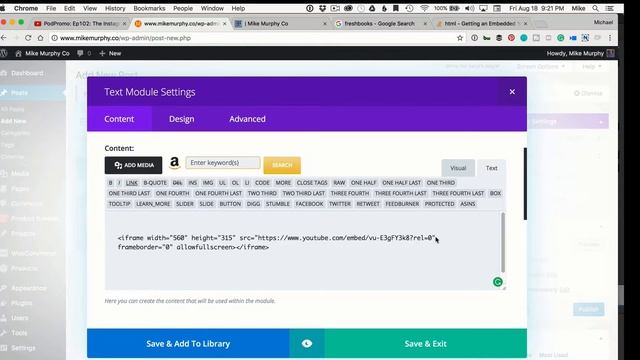Focus the Amazon keyword input field
640x360 pixels.
(223, 162)
